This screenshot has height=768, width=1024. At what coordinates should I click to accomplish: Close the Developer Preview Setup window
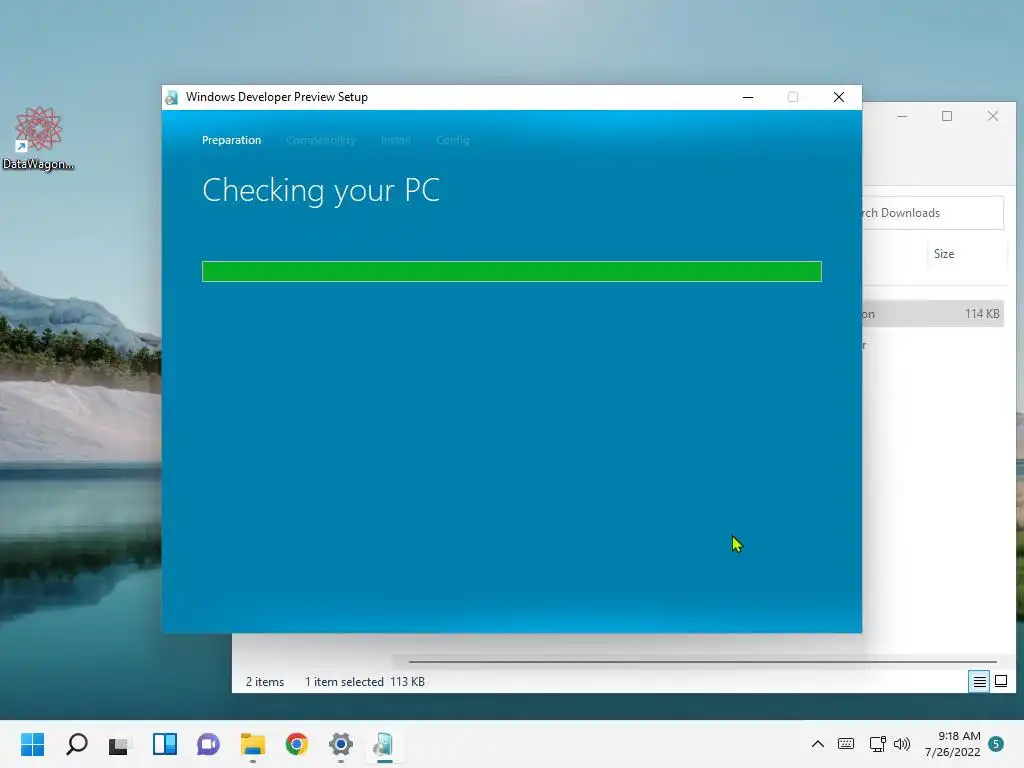click(x=839, y=97)
